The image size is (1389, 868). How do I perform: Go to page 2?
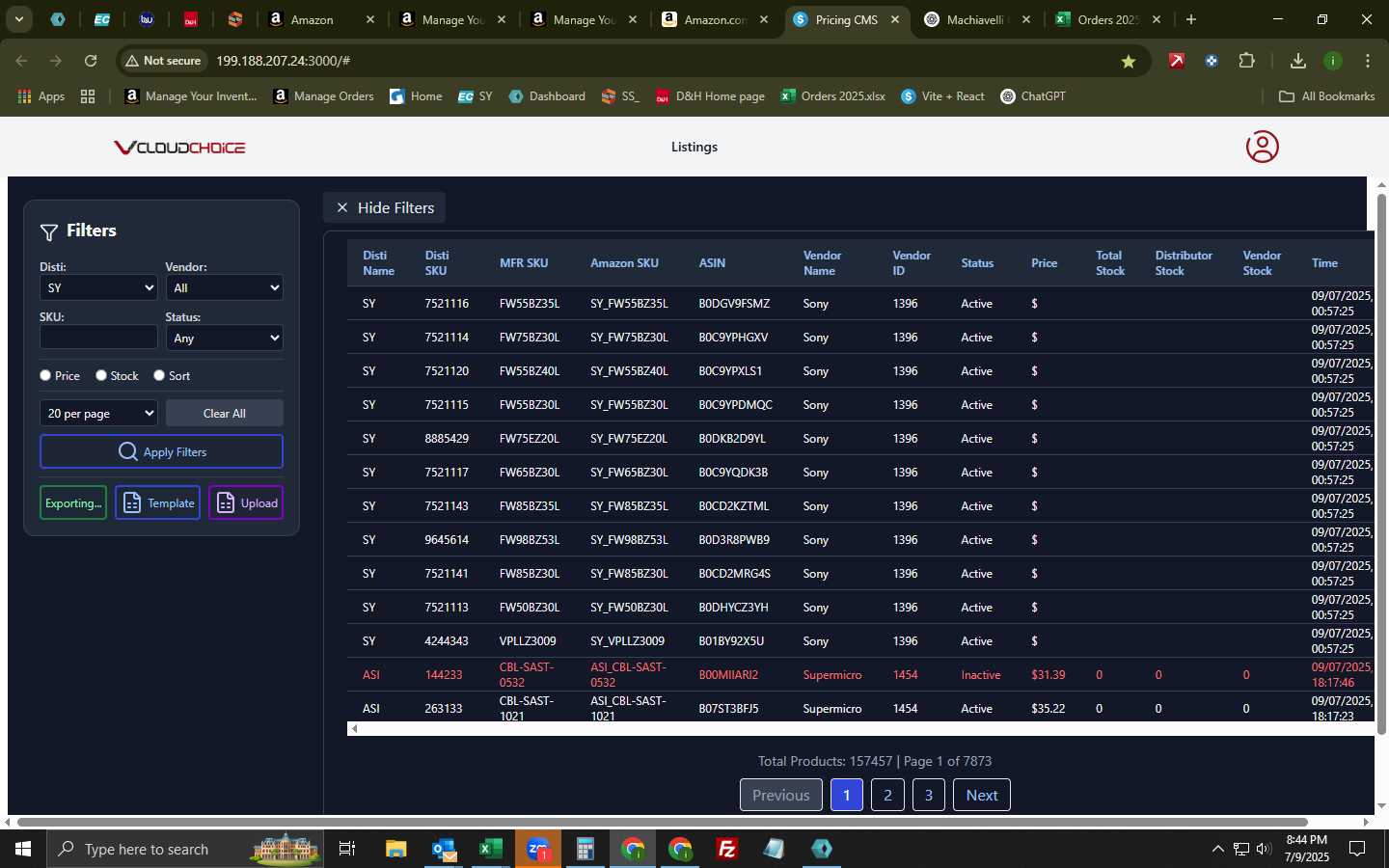coord(887,795)
